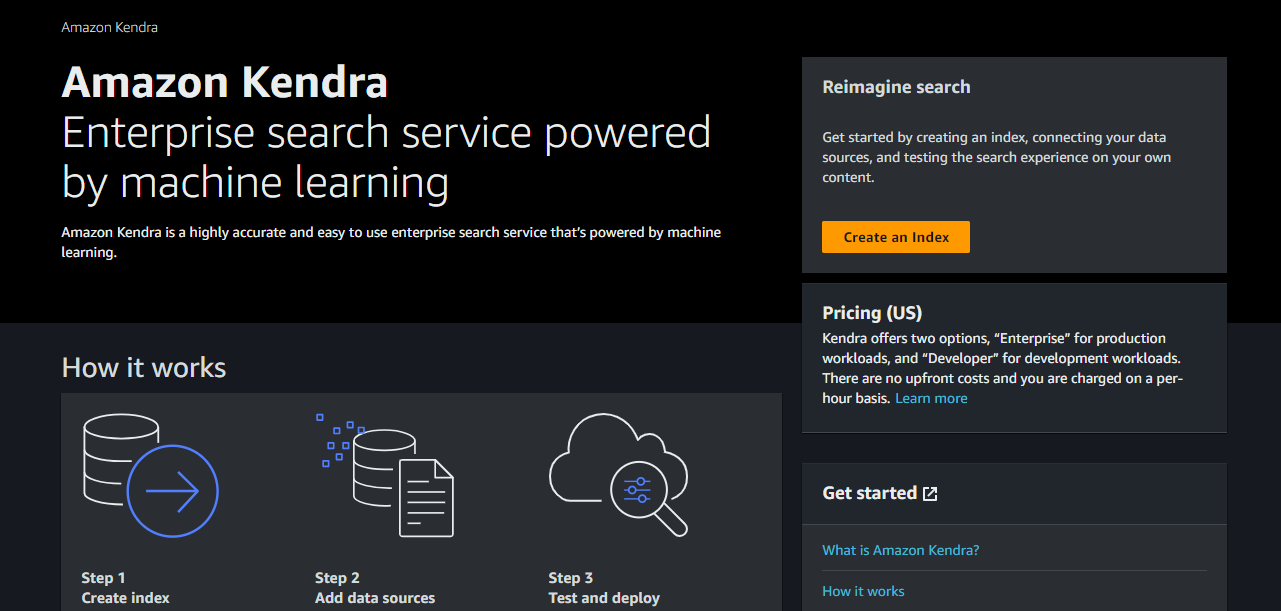The image size is (1281, 611).
Task: Click the "Create index" Step 1 label
Action: (126, 597)
